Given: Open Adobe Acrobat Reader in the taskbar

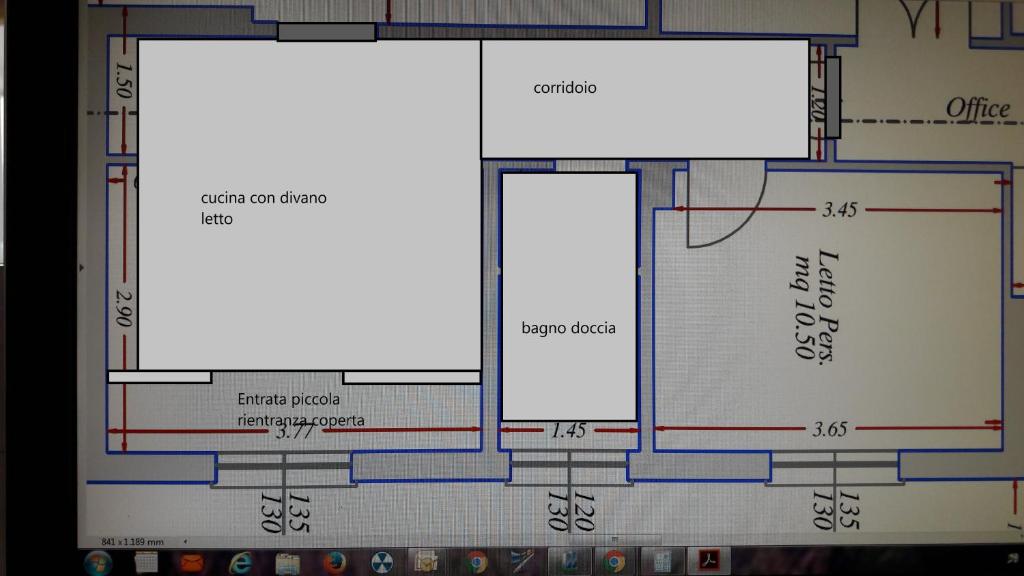Looking at the screenshot, I should click(x=709, y=562).
